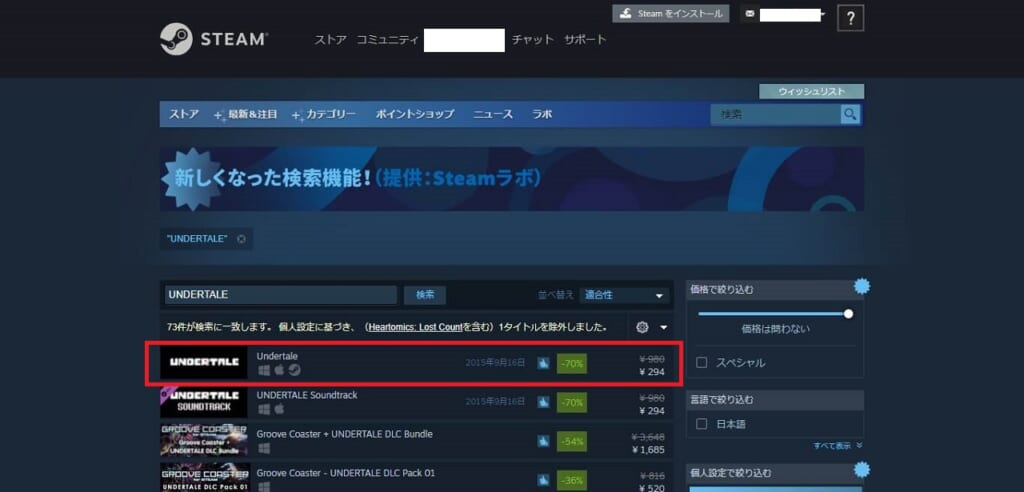Click Windows icon under UNDERTALE Soundtrack

tap(264, 409)
